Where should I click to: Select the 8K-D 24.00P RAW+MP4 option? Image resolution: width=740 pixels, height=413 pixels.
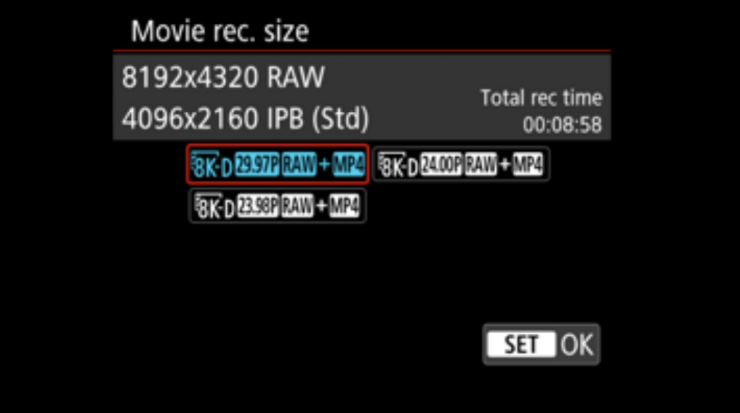coord(461,165)
